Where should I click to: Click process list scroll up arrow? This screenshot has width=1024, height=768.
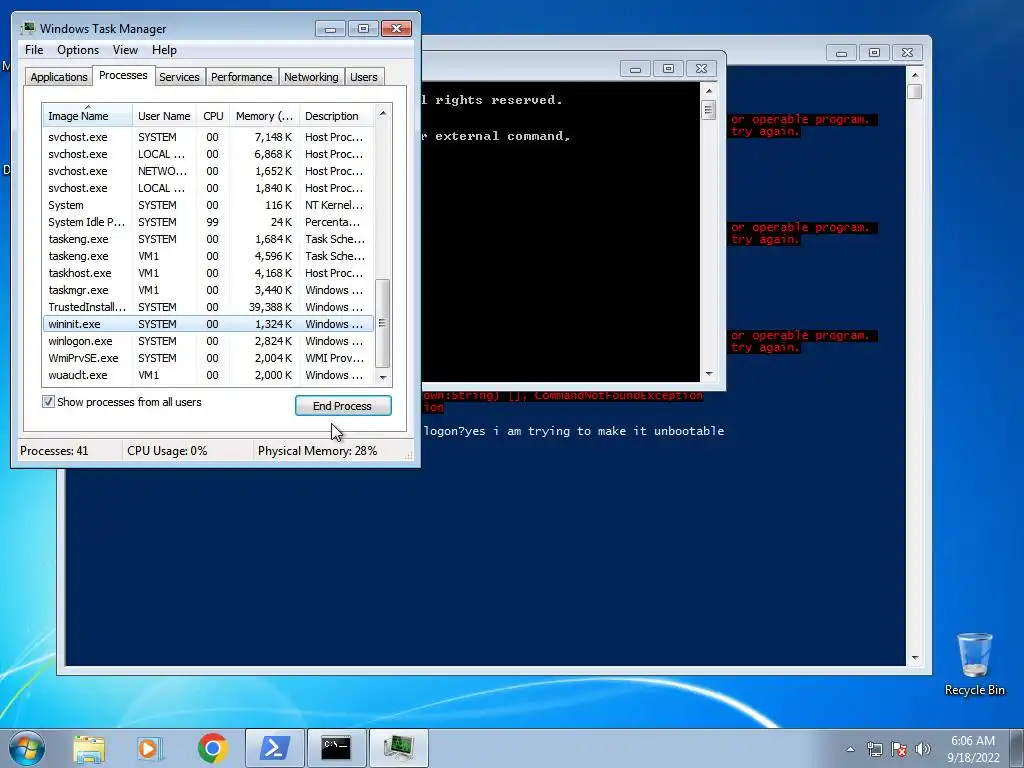[383, 113]
